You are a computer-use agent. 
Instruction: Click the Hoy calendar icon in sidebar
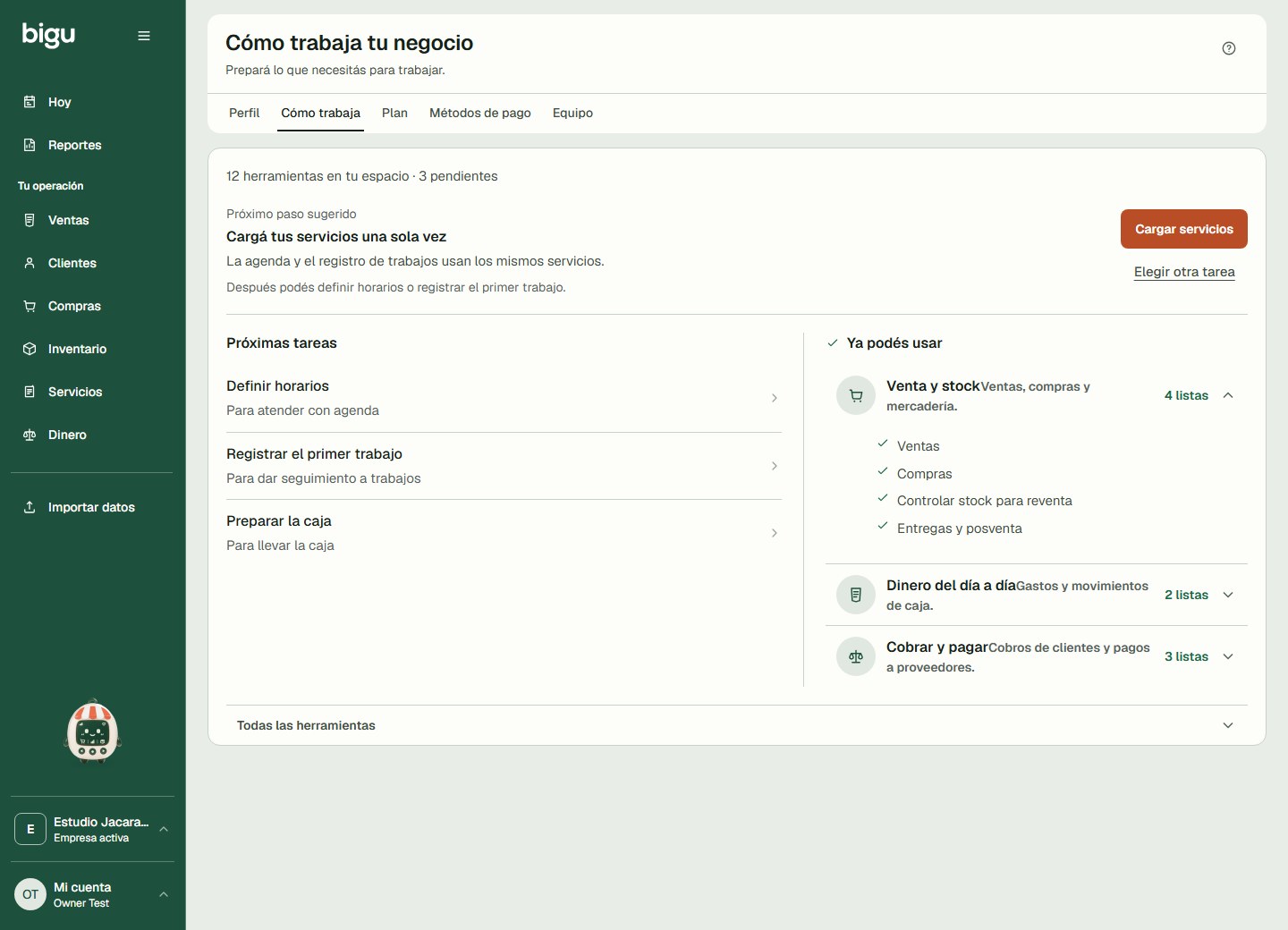point(30,102)
